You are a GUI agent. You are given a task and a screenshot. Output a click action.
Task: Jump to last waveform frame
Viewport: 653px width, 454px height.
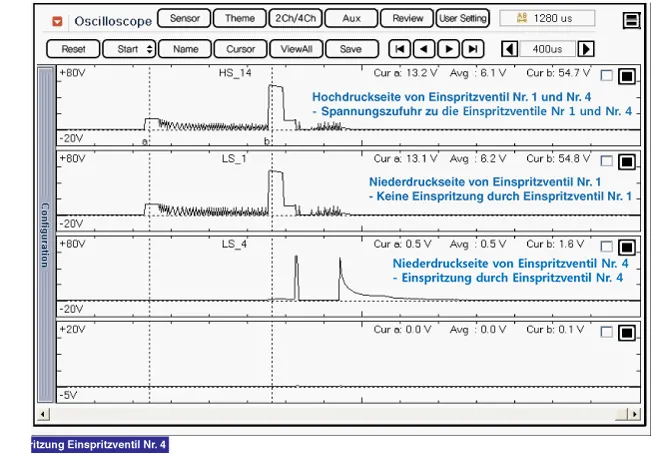(473, 48)
